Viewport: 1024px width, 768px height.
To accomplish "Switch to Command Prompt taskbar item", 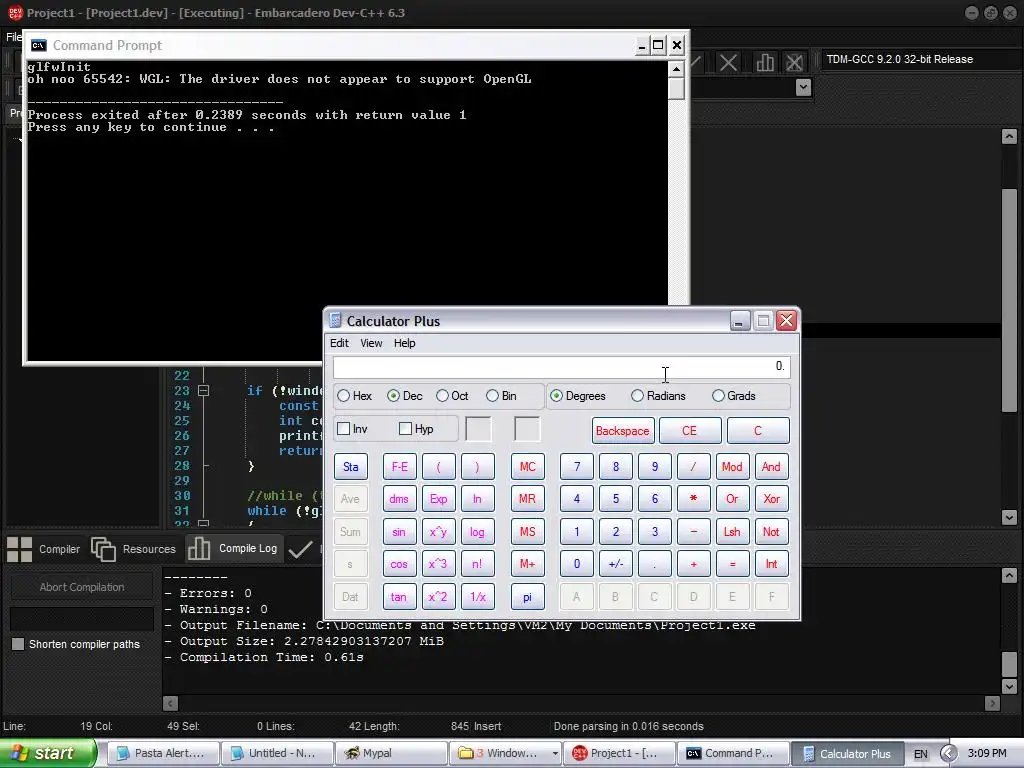I will (733, 753).
